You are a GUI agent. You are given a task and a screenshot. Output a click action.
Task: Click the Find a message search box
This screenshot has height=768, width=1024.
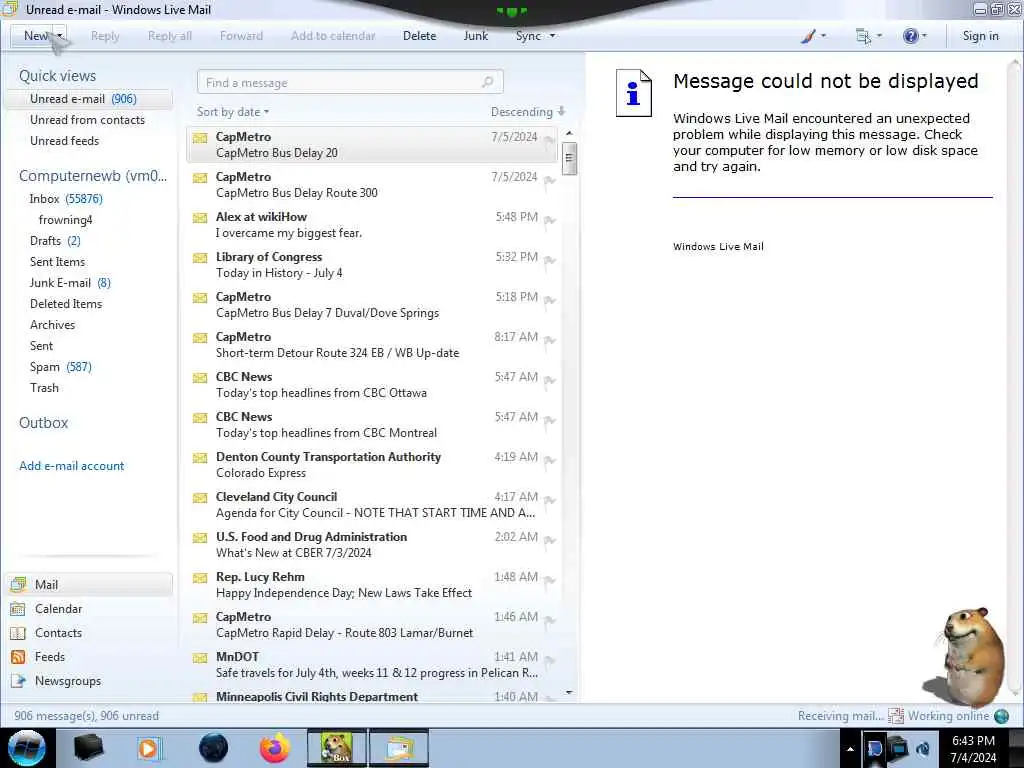tap(350, 82)
